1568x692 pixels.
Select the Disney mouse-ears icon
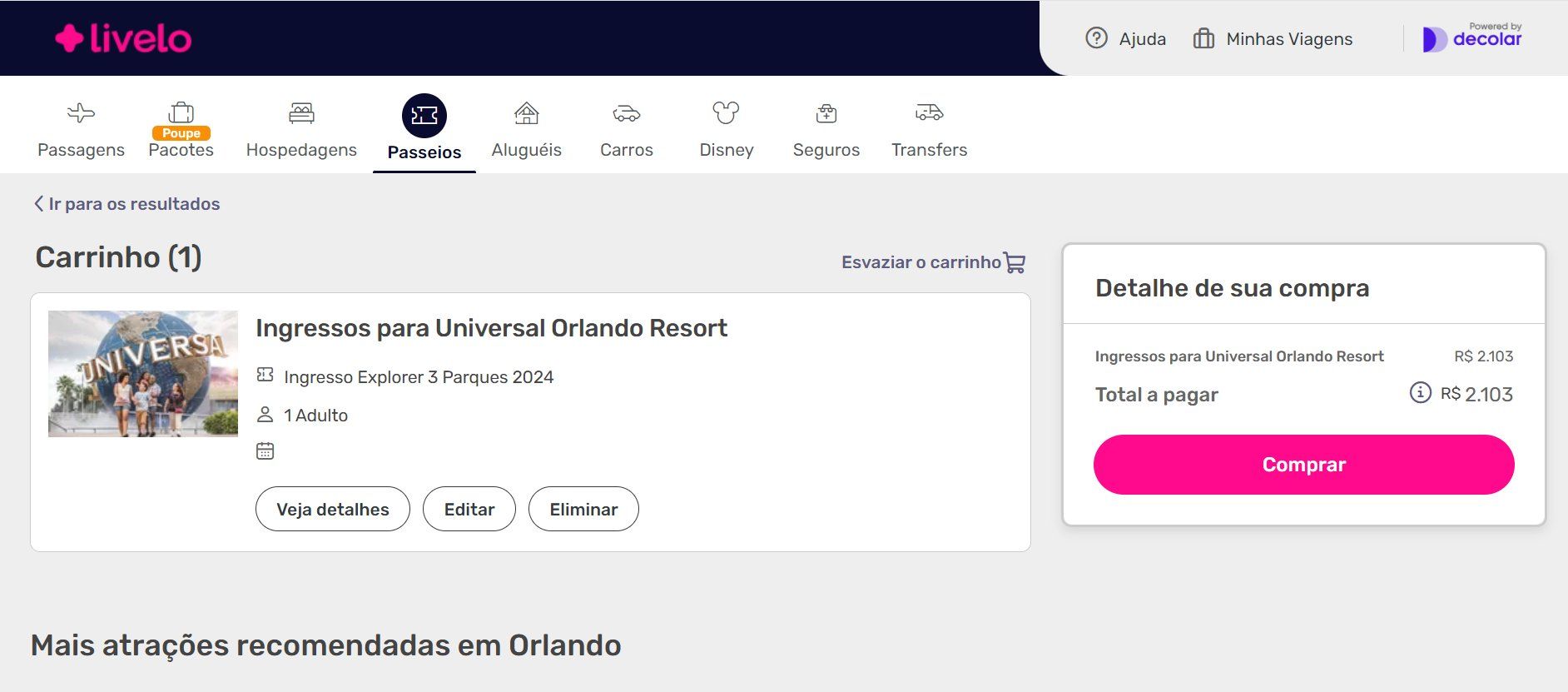pyautogui.click(x=726, y=112)
